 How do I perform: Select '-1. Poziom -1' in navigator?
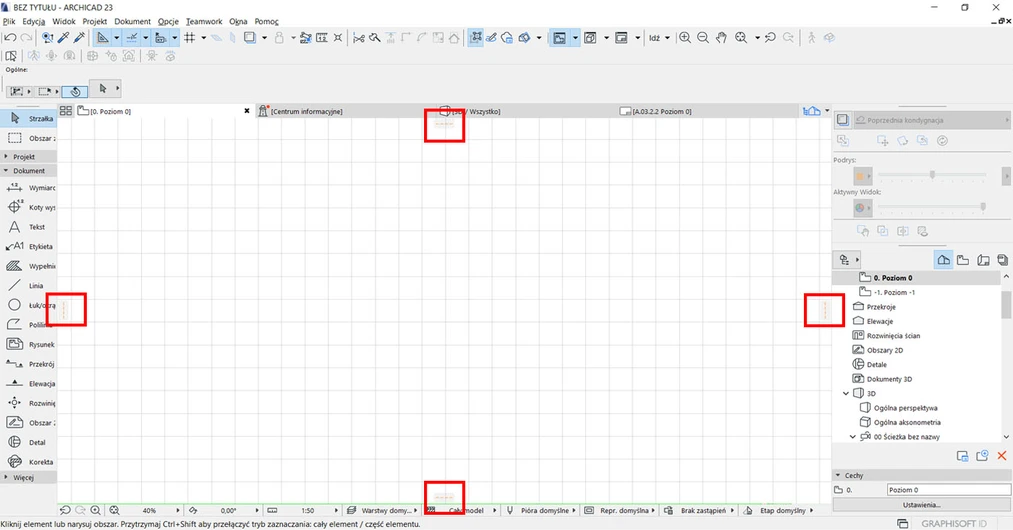point(894,292)
